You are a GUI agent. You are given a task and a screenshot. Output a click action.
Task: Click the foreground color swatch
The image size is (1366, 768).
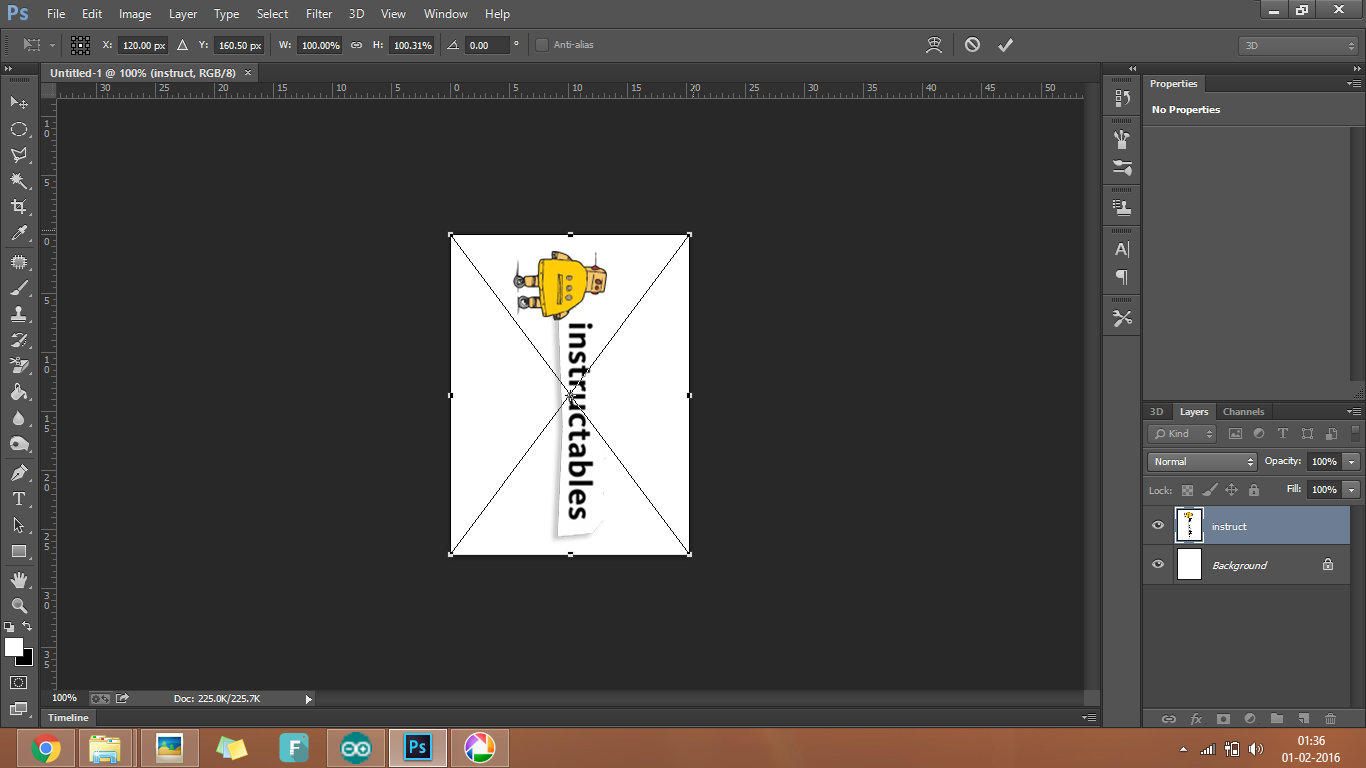click(x=13, y=647)
